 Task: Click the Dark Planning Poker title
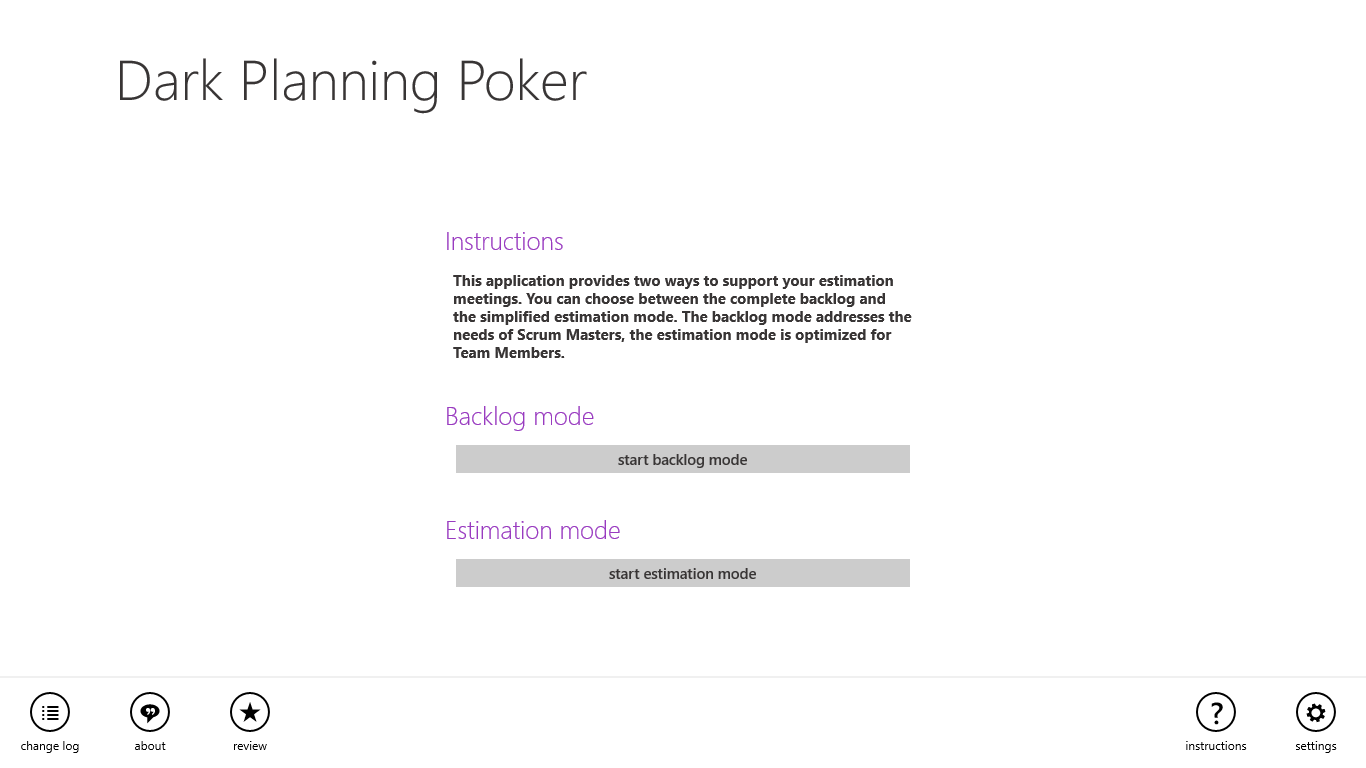click(x=351, y=82)
